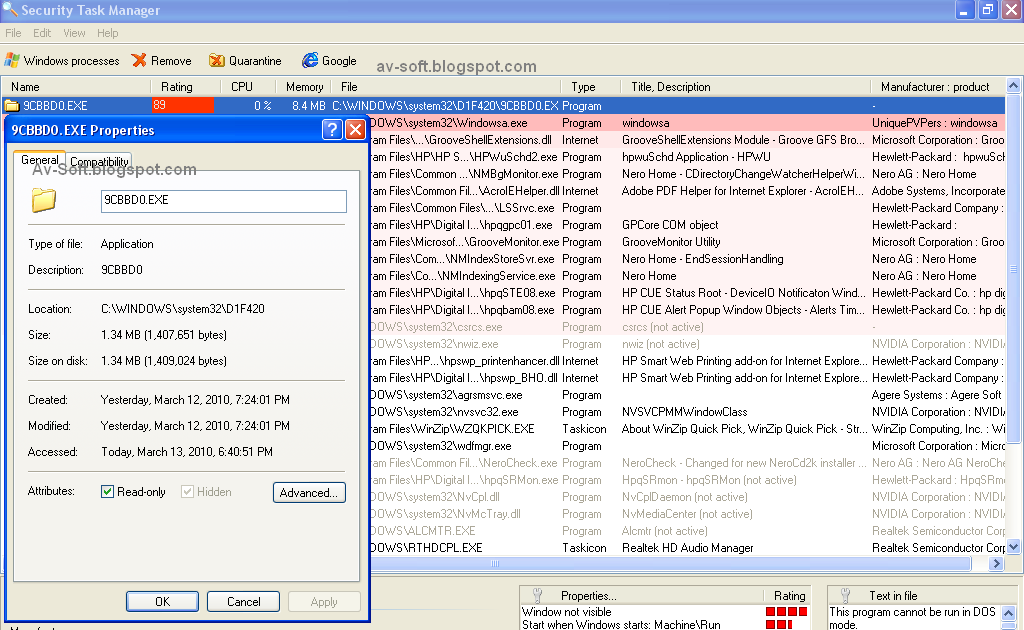Select the csrcs (not active) row
The width and height of the screenshot is (1024, 630).
tap(687, 326)
